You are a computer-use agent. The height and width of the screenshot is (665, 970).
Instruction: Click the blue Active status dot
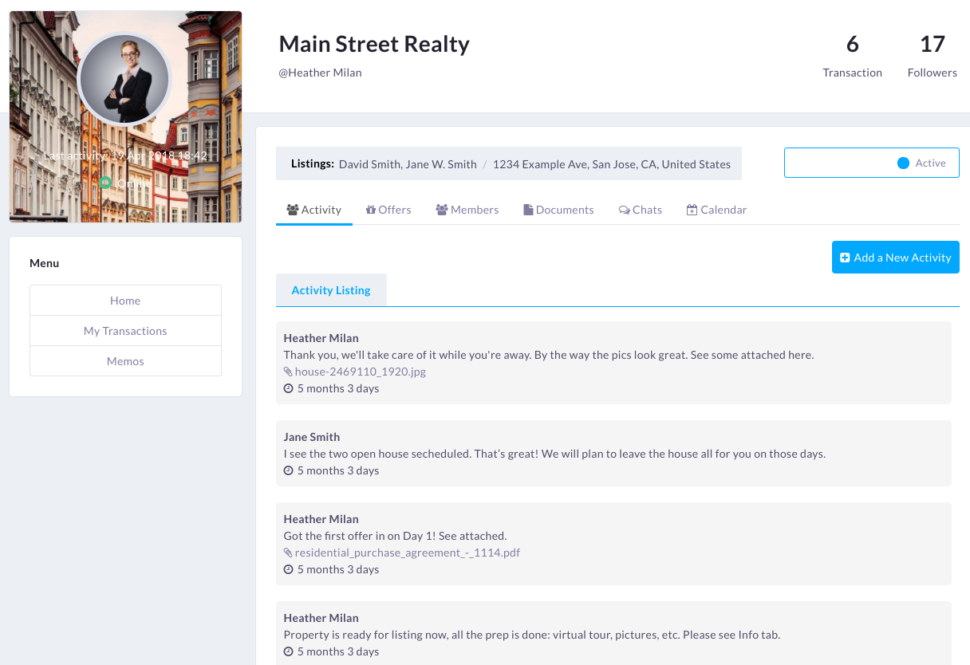pyautogui.click(x=903, y=163)
